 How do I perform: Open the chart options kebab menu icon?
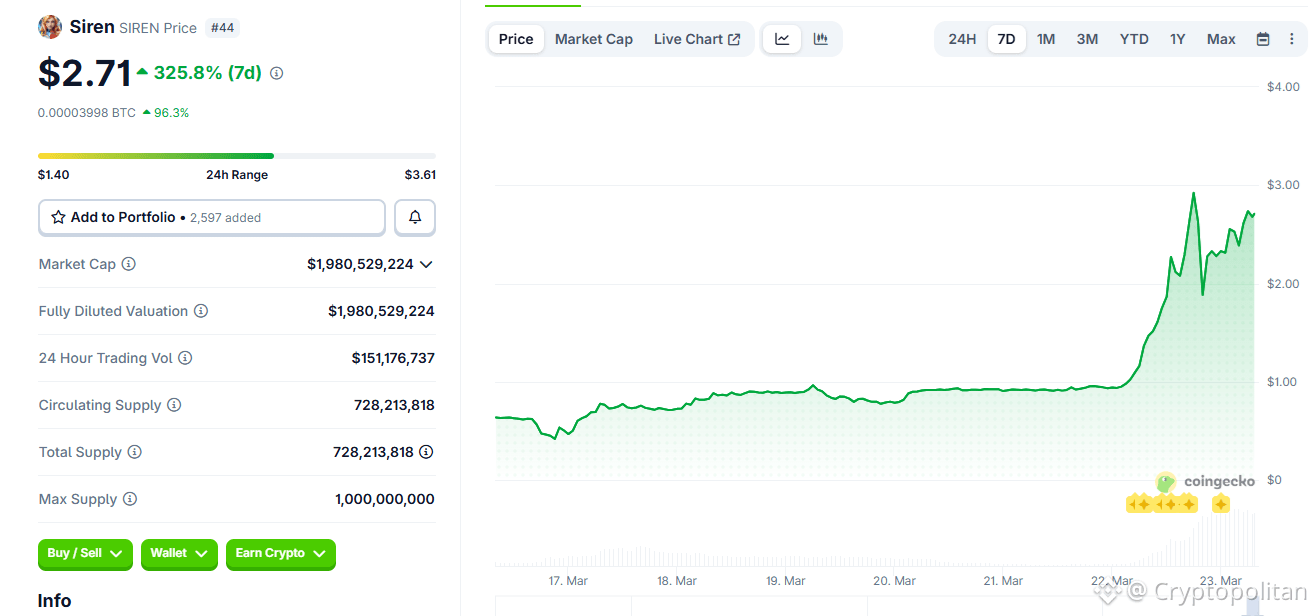1293,38
